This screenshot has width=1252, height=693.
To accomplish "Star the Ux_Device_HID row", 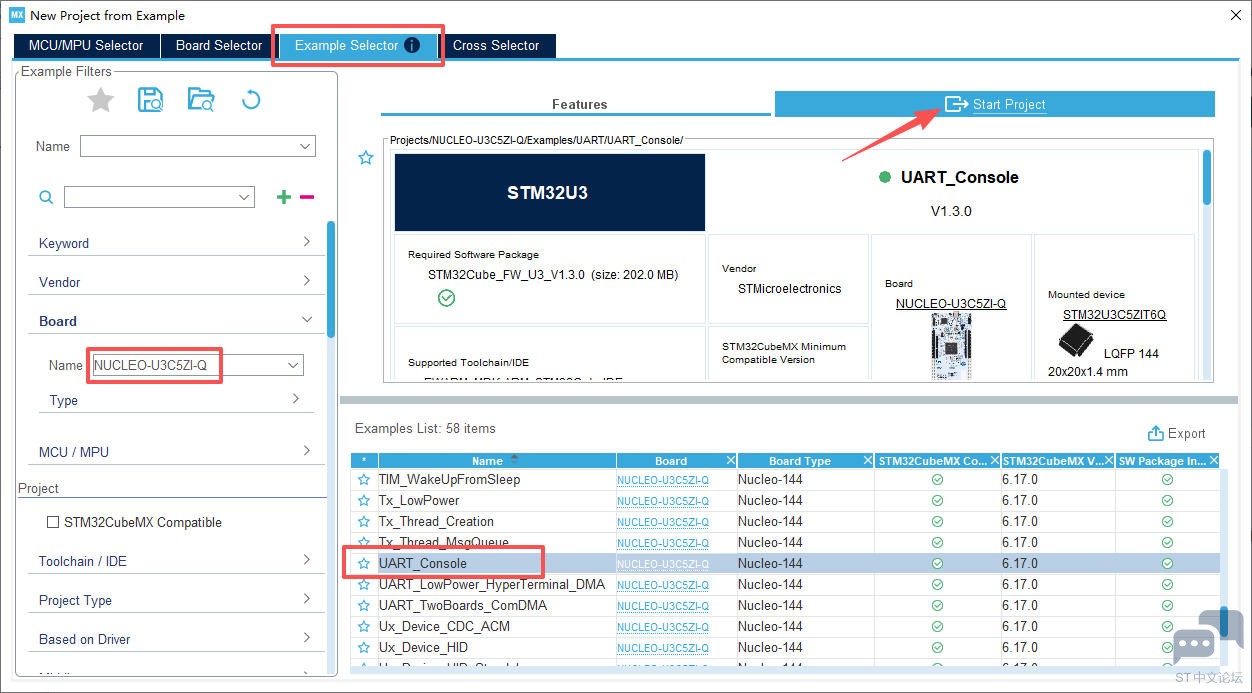I will tap(364, 647).
